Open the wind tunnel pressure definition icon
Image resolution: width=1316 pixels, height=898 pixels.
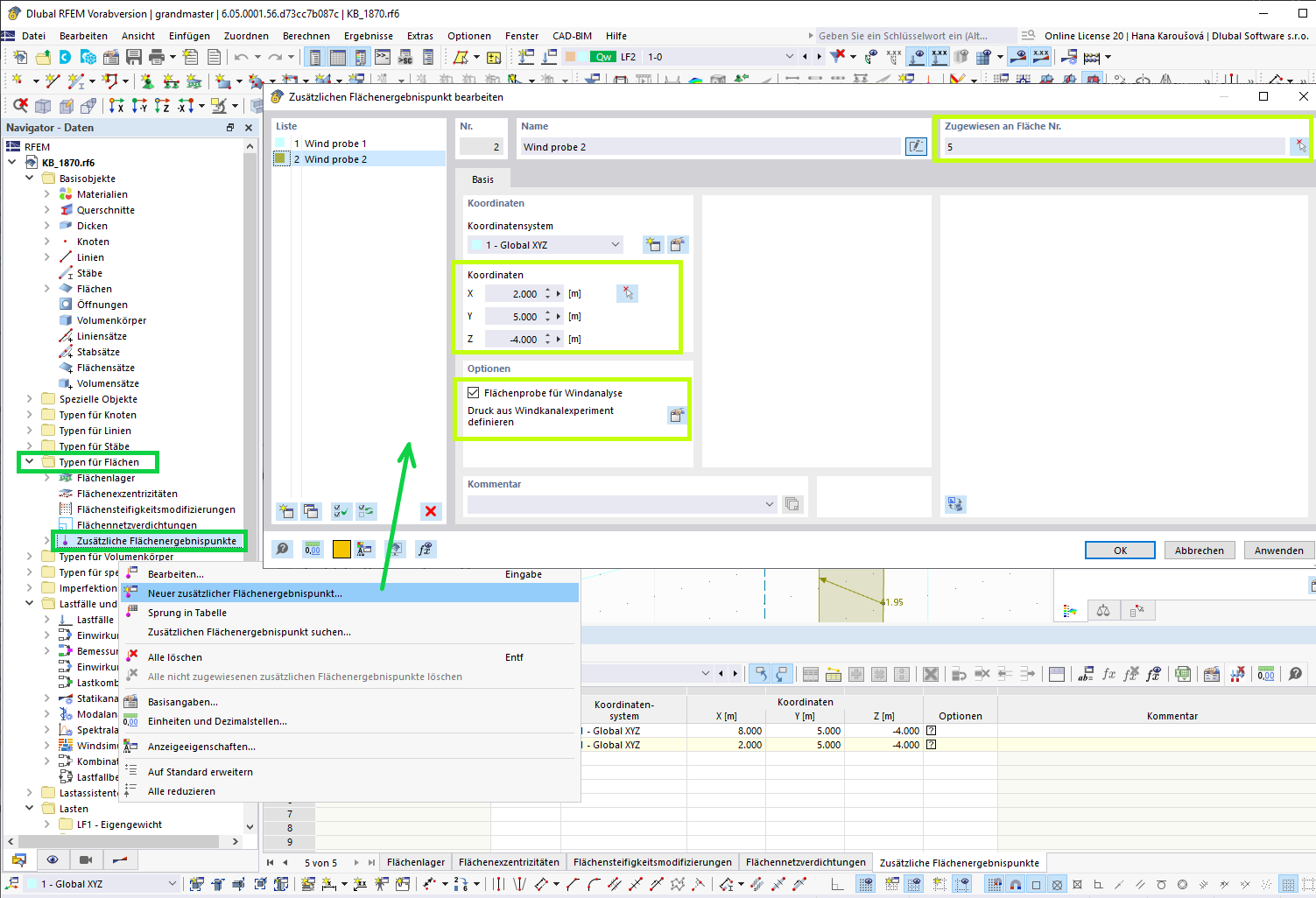pos(677,416)
